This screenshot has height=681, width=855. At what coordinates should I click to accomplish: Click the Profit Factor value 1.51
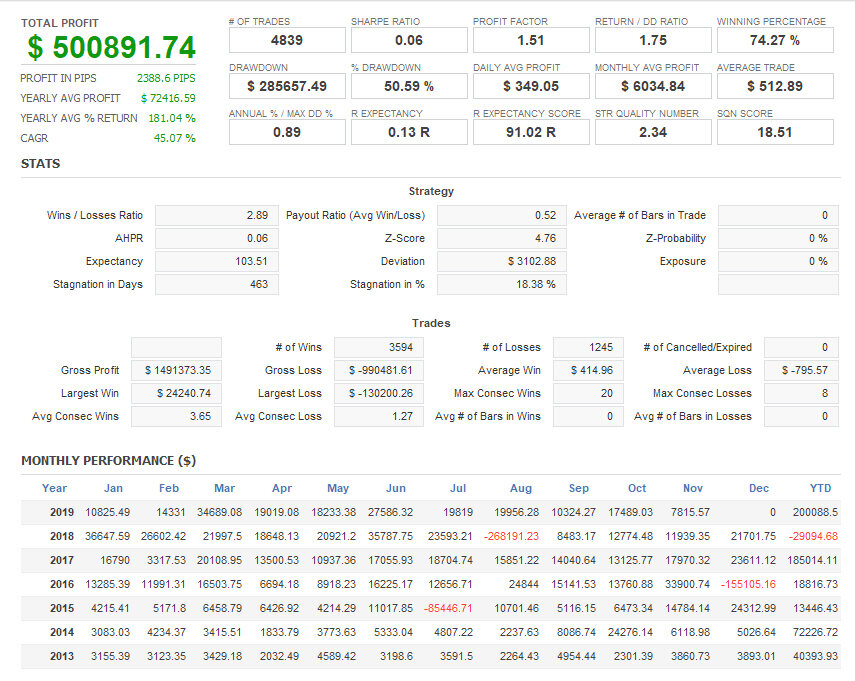(x=531, y=40)
